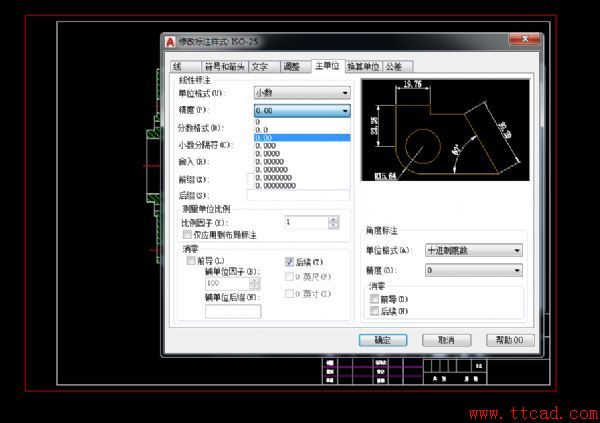Image resolution: width=600 pixels, height=423 pixels.
Task: Choose precision 0.0 from the list
Action: (302, 130)
